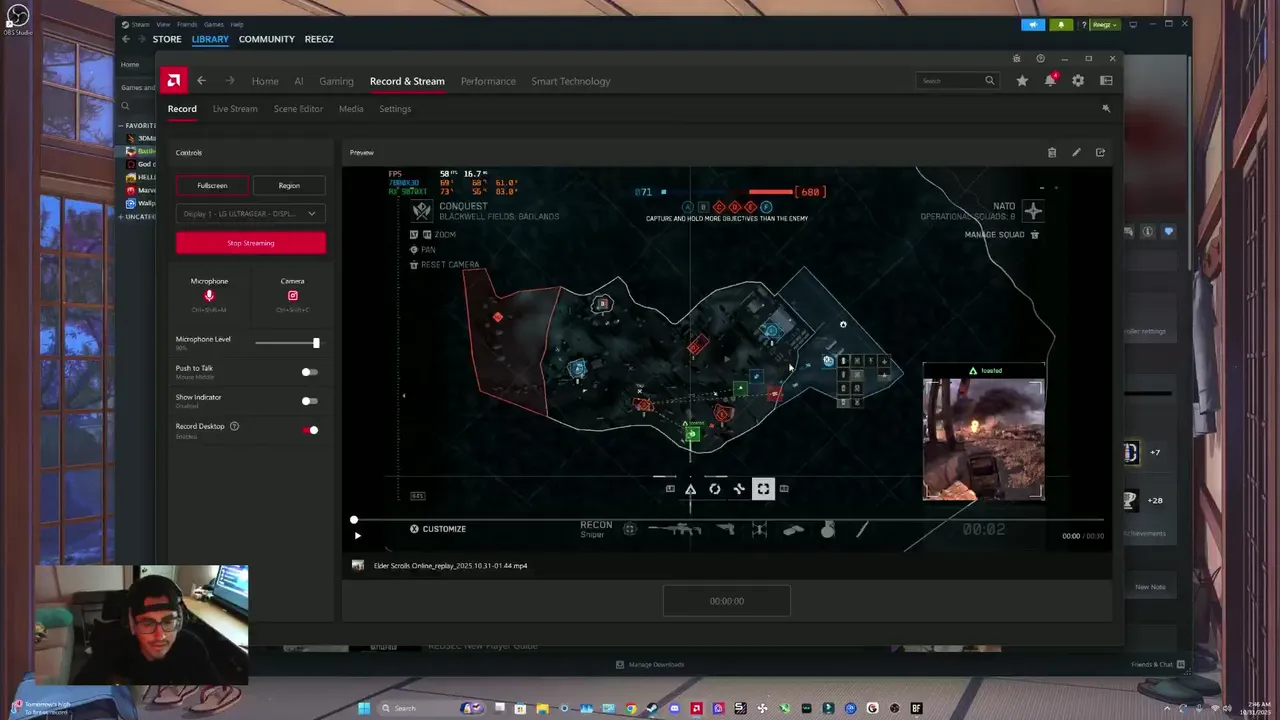
Task: Click the Windows Start button
Action: click(x=364, y=708)
